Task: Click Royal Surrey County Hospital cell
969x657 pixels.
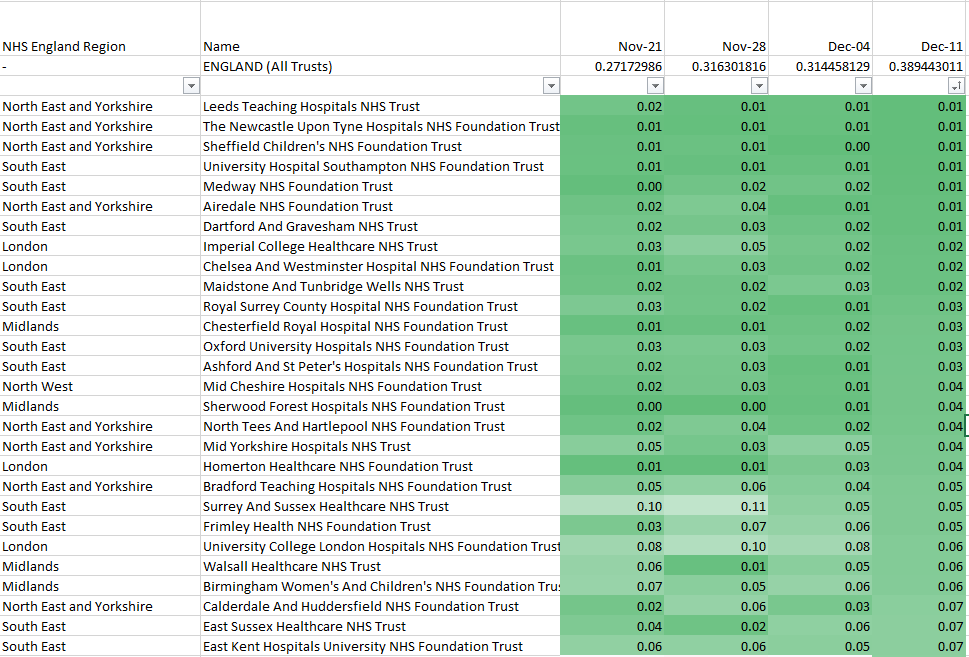Action: coord(381,306)
